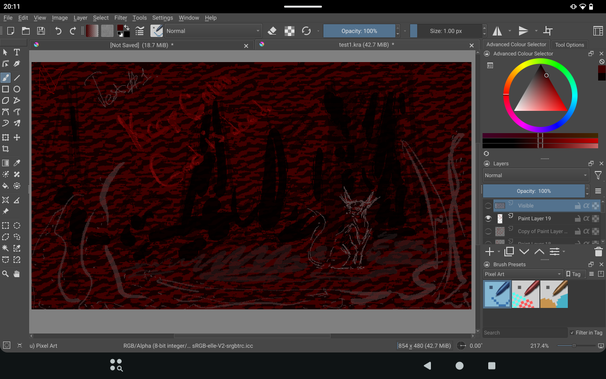Select the Rectangle shape tool

tap(5, 89)
